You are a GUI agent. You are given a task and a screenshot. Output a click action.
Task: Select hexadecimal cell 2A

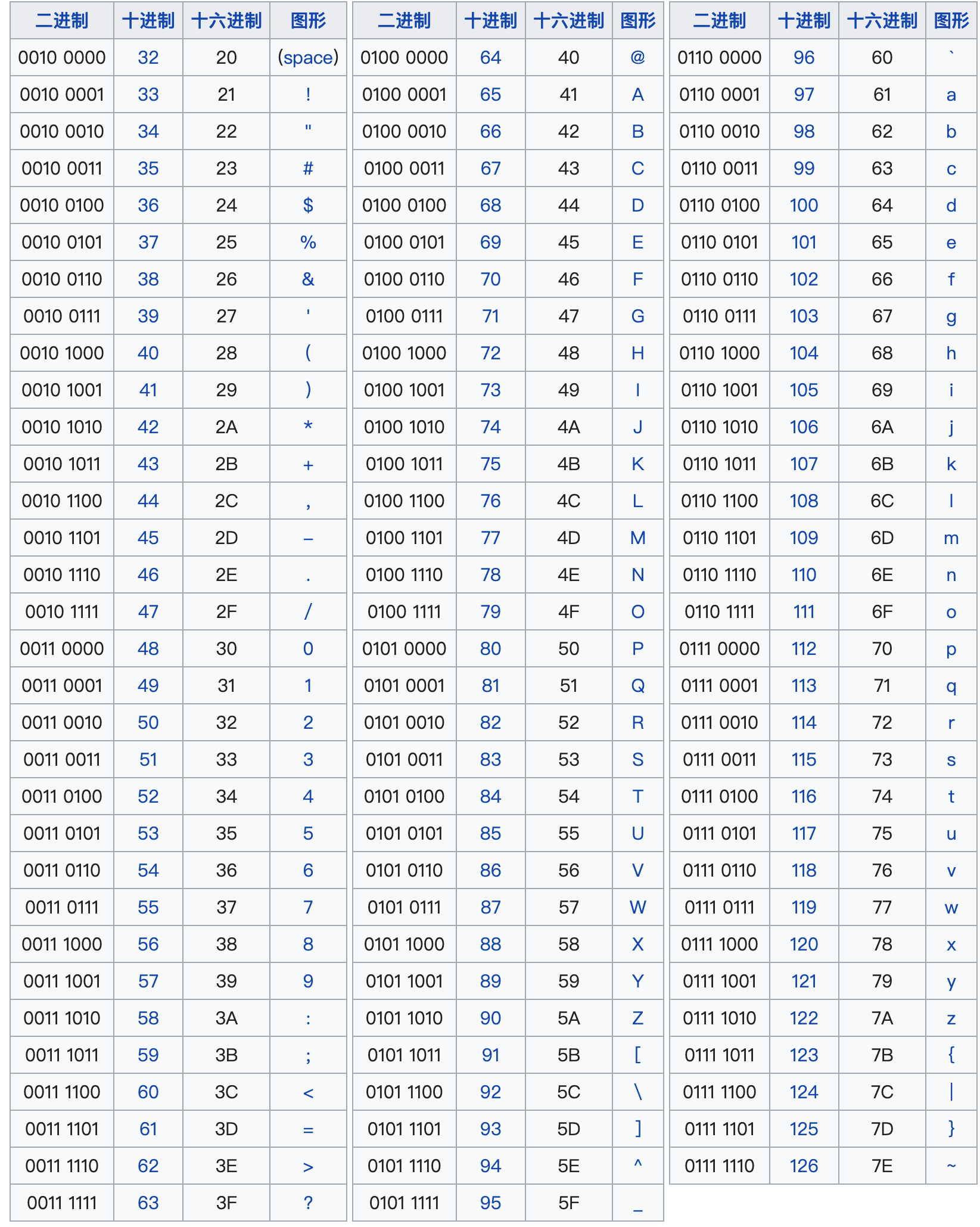(x=226, y=427)
